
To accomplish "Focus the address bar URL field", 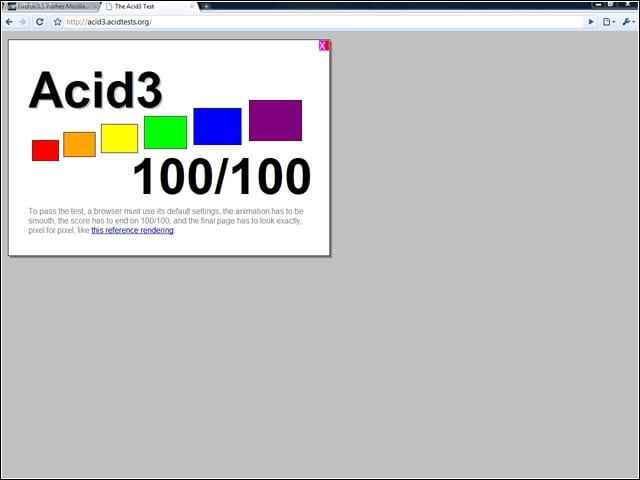I will click(x=324, y=22).
